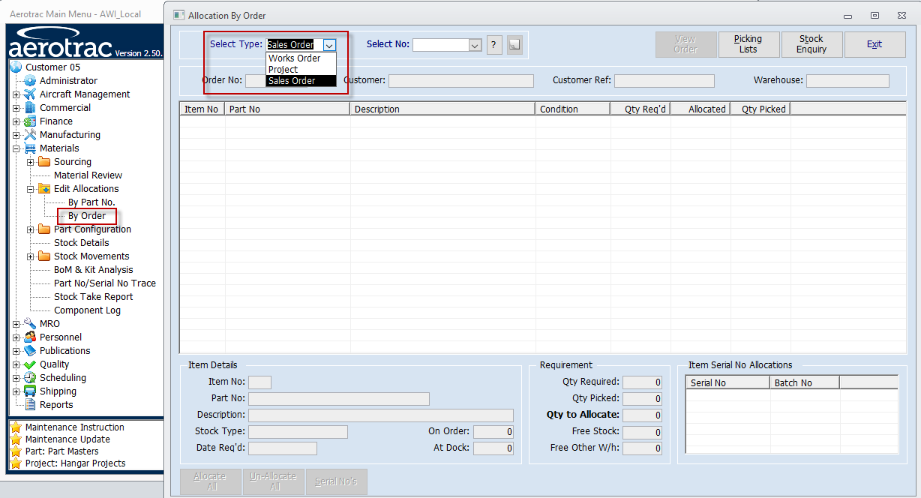Image resolution: width=921 pixels, height=498 pixels.
Task: Click the Allocate All button
Action: click(x=210, y=482)
